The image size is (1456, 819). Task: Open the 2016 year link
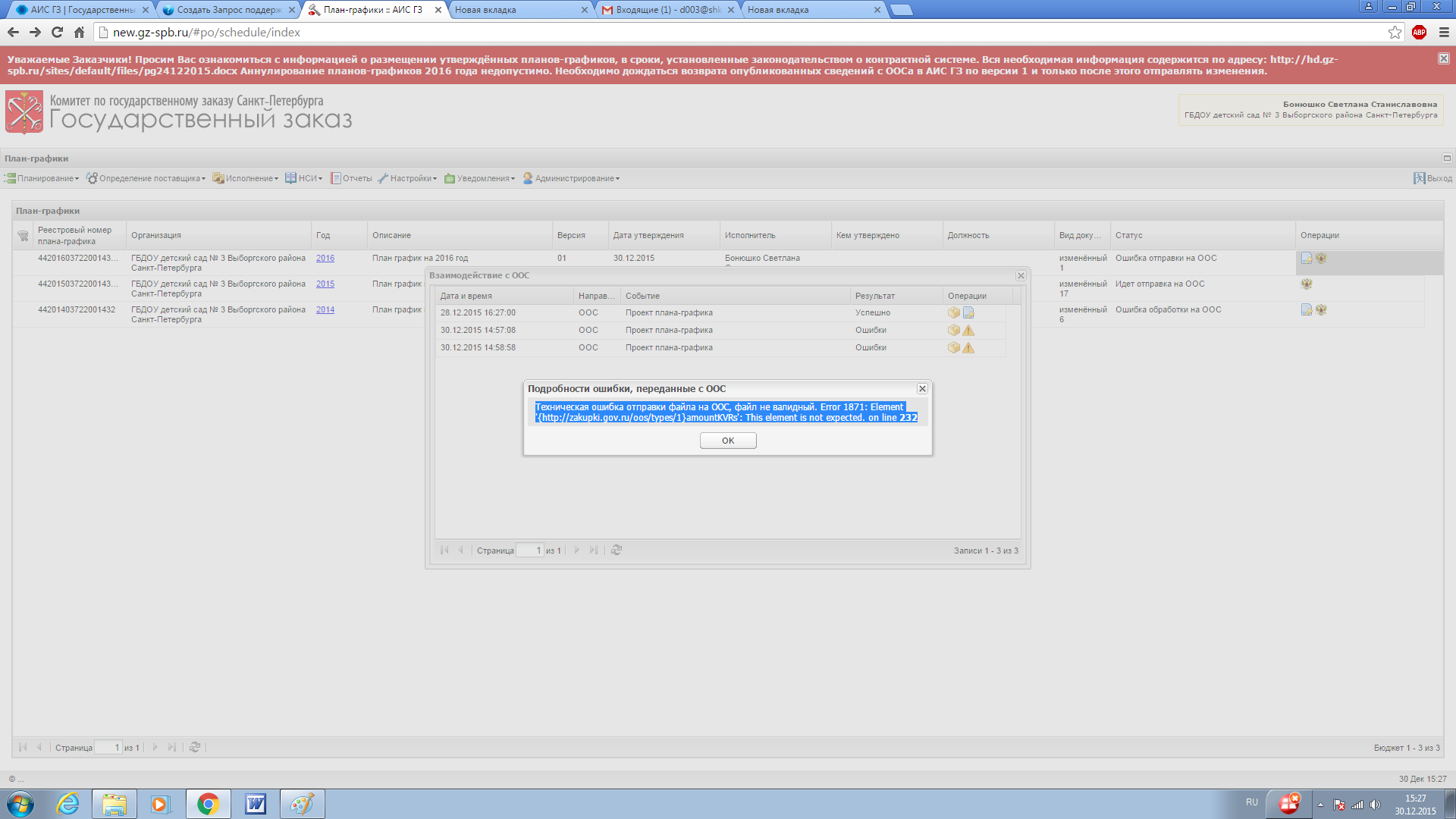pyautogui.click(x=325, y=259)
